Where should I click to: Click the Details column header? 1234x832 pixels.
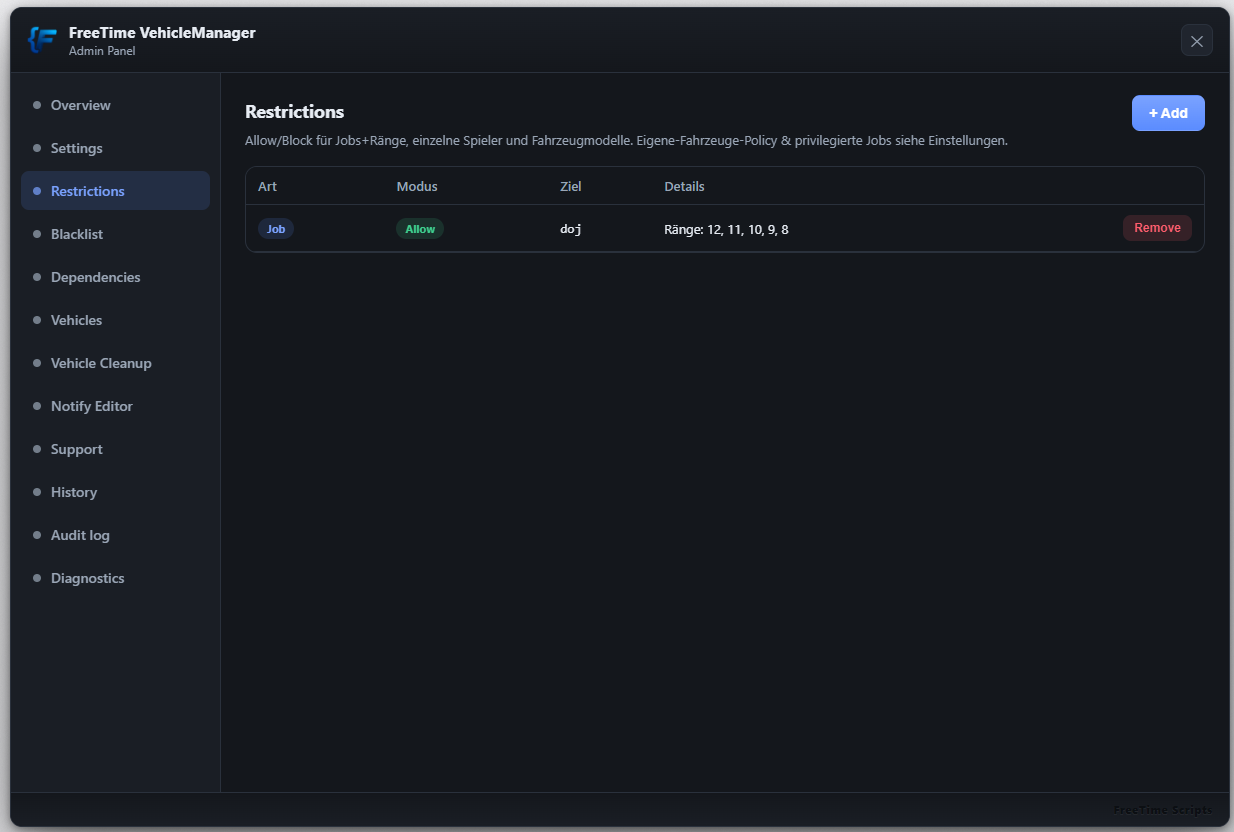click(x=684, y=187)
